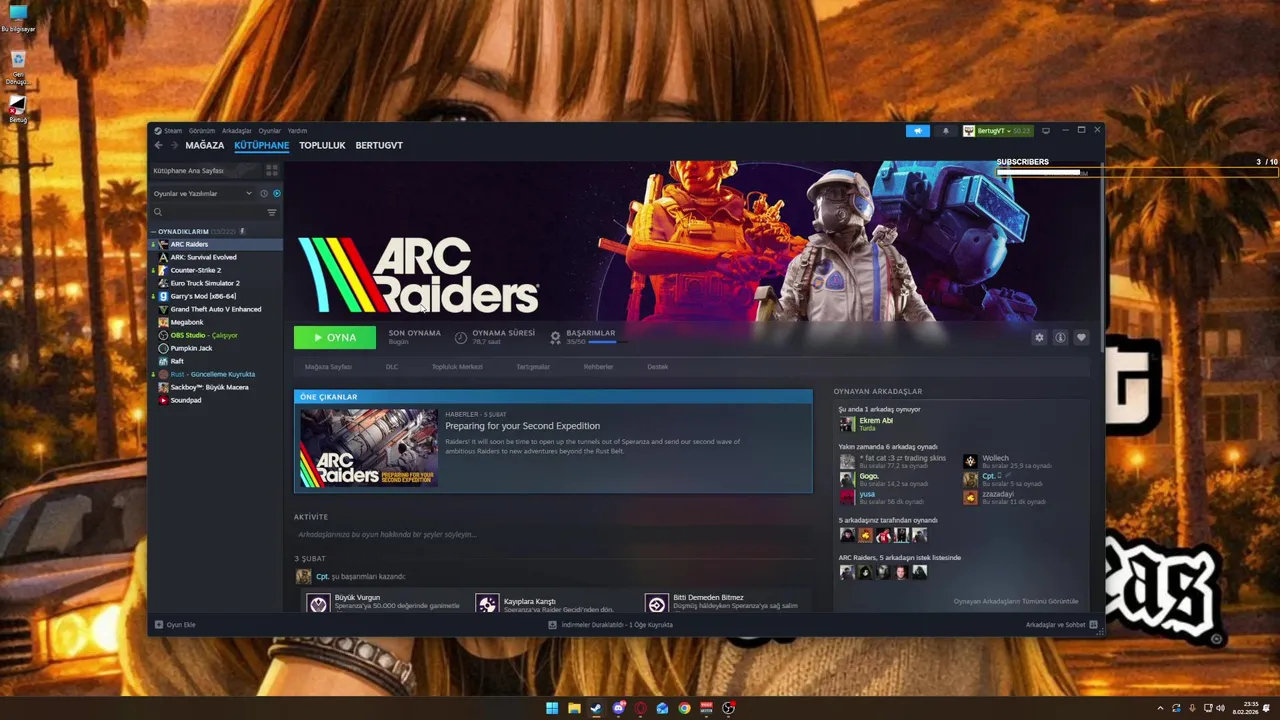The height and width of the screenshot is (720, 1280).
Task: Open Discord from the taskbar
Action: 618,708
